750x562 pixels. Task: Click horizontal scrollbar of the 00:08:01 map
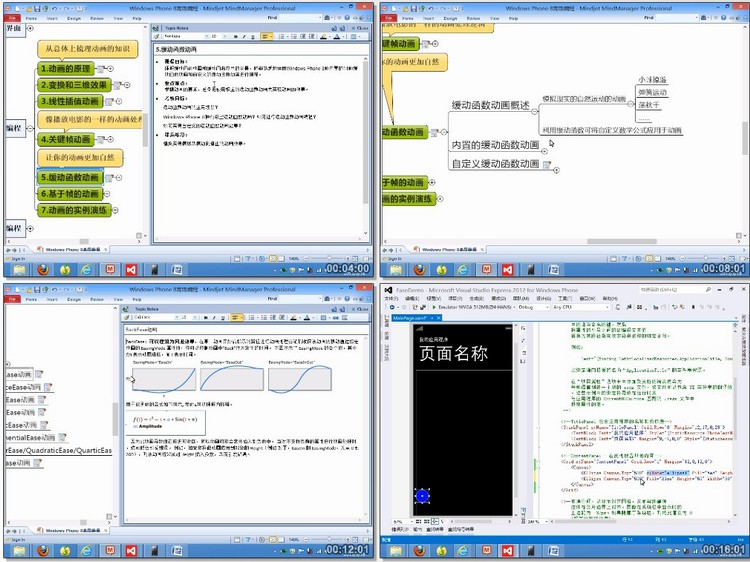pyautogui.click(x=622, y=242)
